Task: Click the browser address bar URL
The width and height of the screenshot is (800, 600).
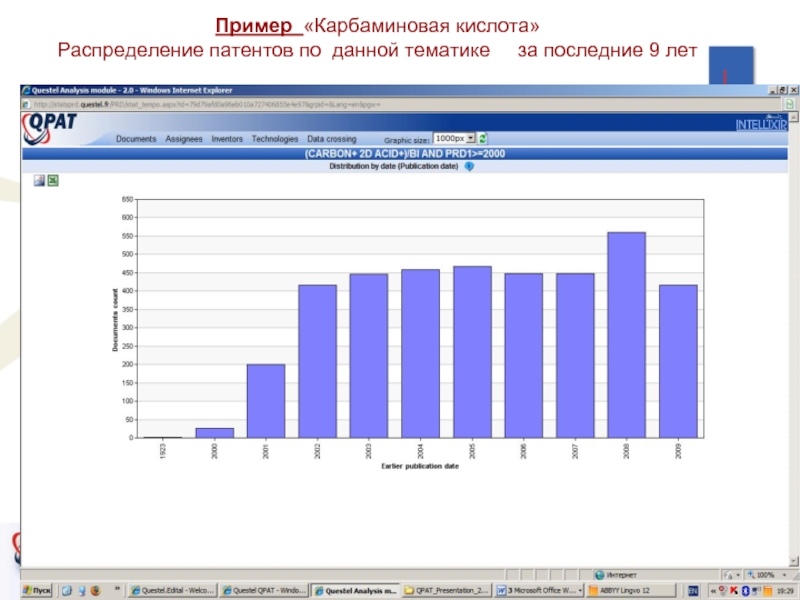Action: (200, 104)
